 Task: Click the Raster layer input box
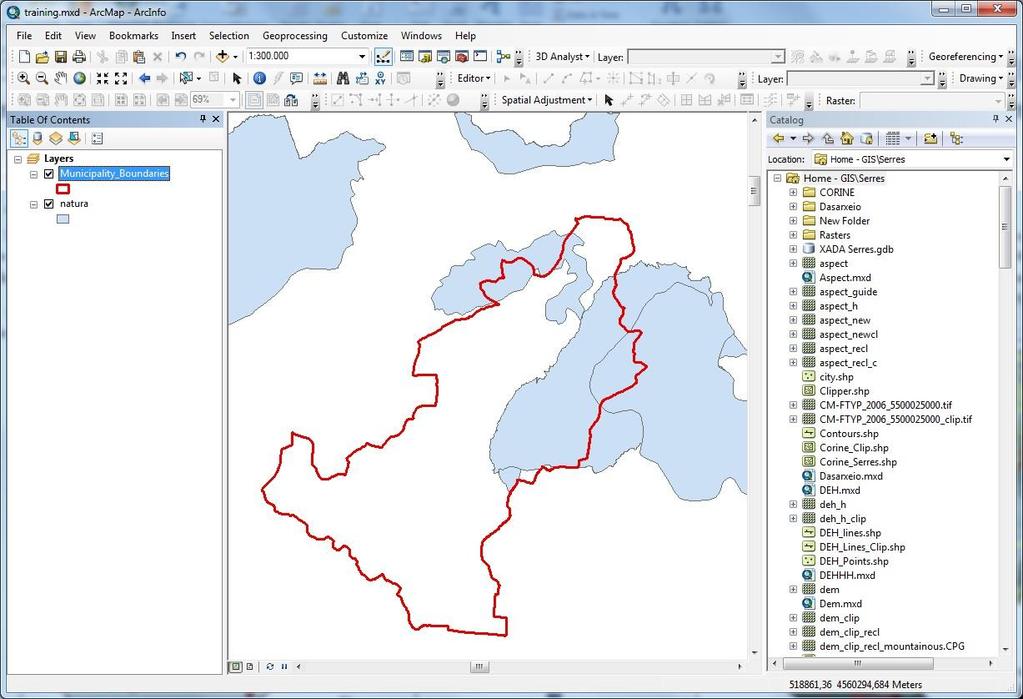click(931, 101)
